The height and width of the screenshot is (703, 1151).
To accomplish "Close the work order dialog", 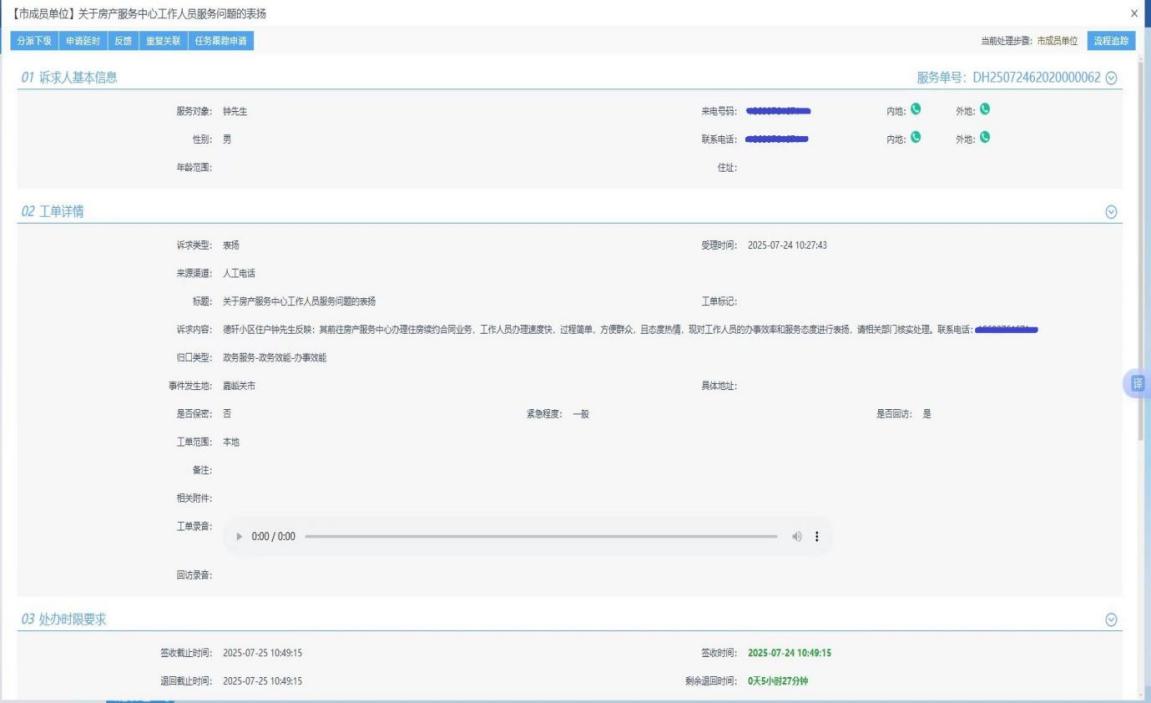I will (1133, 14).
